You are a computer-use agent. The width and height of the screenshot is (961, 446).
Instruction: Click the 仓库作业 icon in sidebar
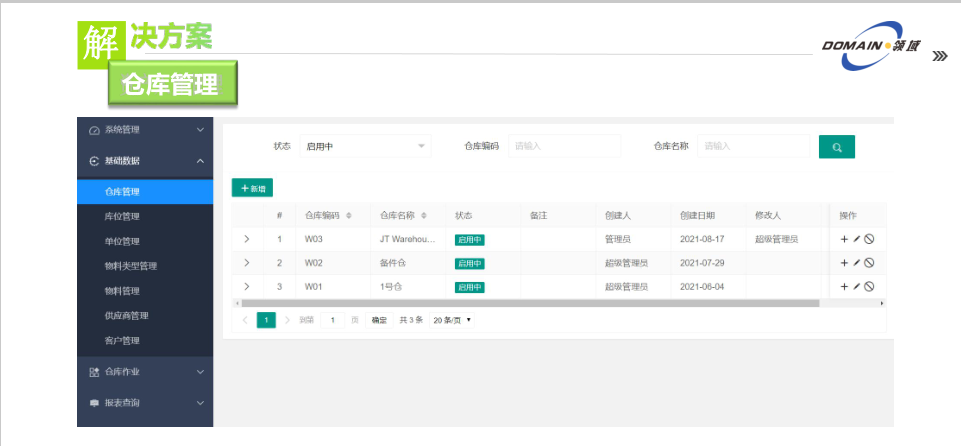(94, 372)
